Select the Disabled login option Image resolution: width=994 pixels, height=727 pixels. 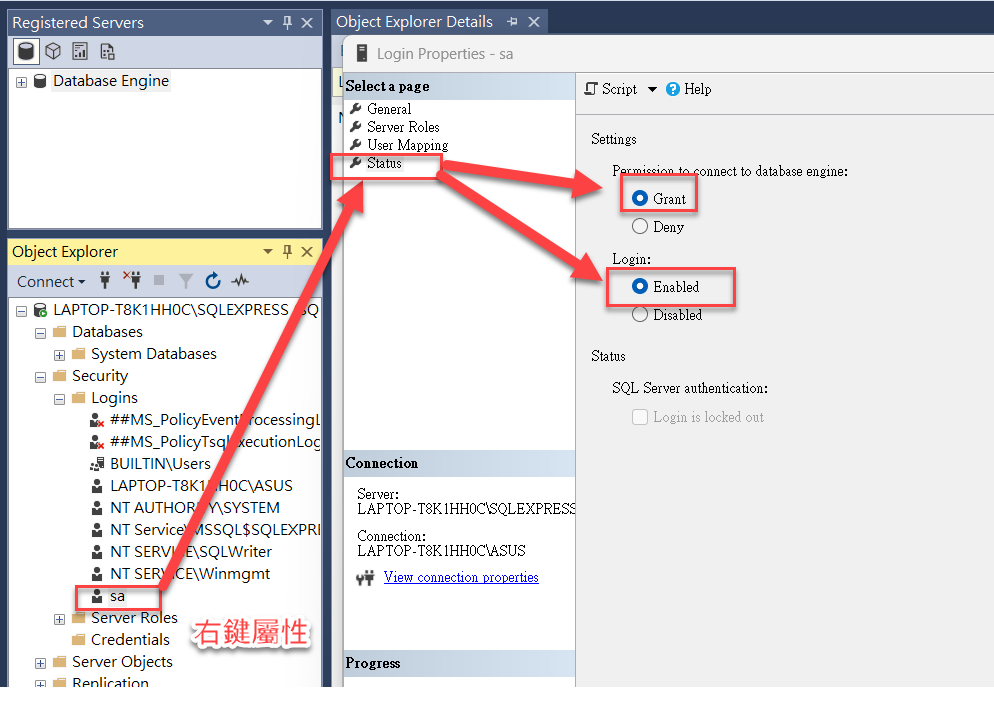coord(639,315)
